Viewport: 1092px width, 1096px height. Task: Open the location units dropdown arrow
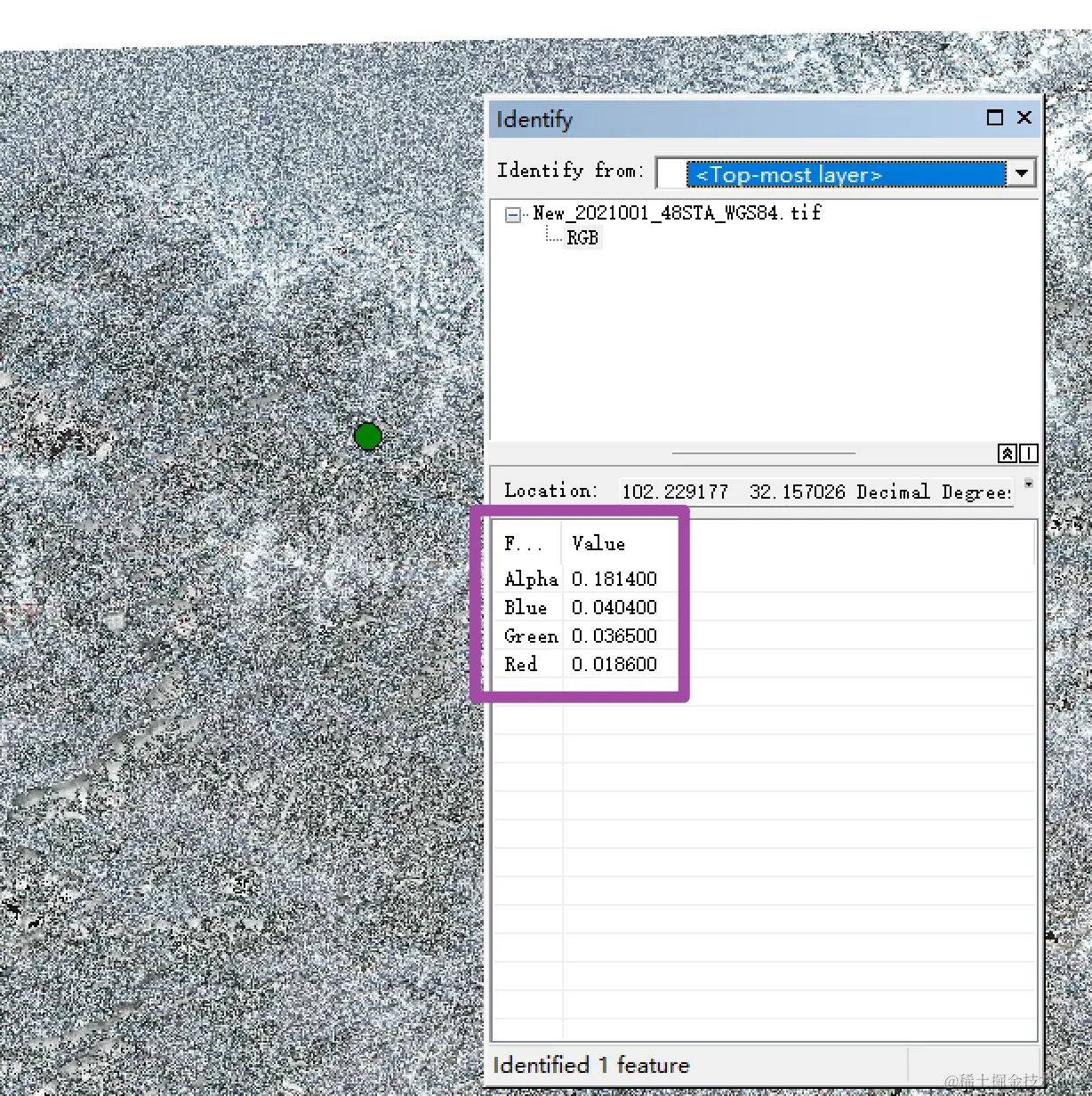click(x=1029, y=484)
